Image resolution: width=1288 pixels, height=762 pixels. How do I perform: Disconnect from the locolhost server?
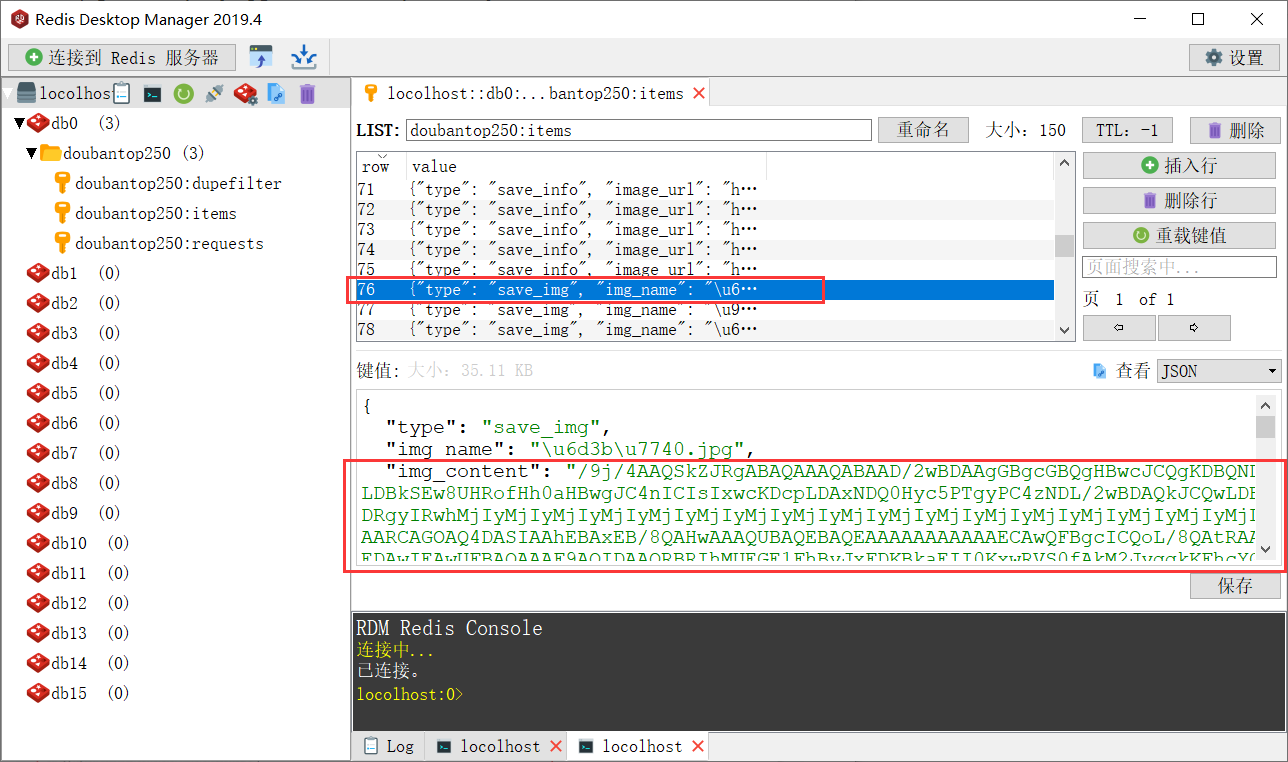coord(214,94)
